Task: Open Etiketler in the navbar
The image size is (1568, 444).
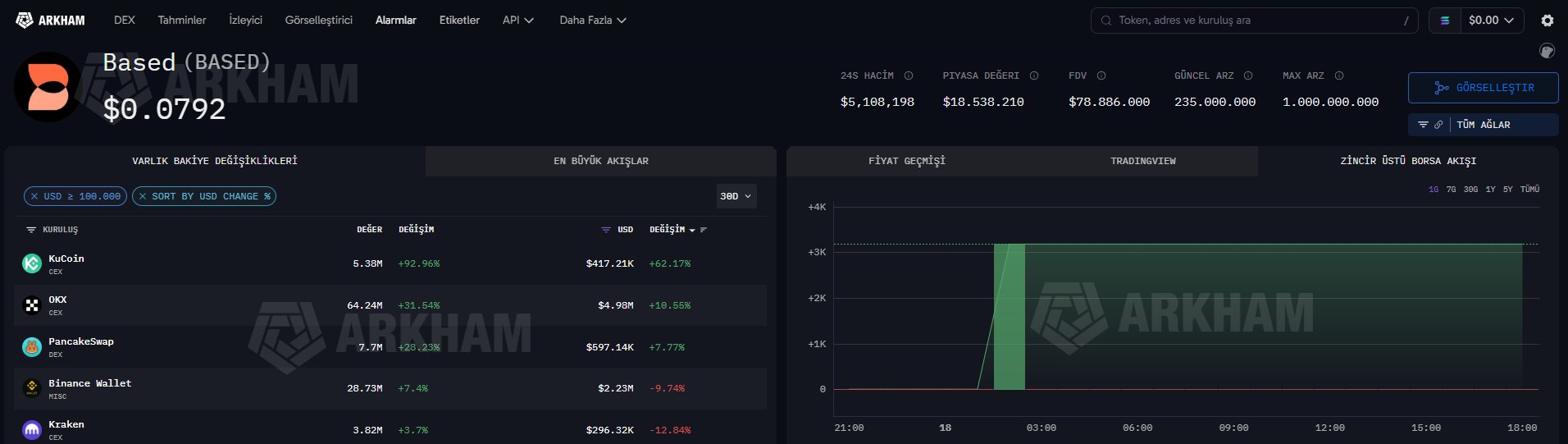Action: (459, 20)
